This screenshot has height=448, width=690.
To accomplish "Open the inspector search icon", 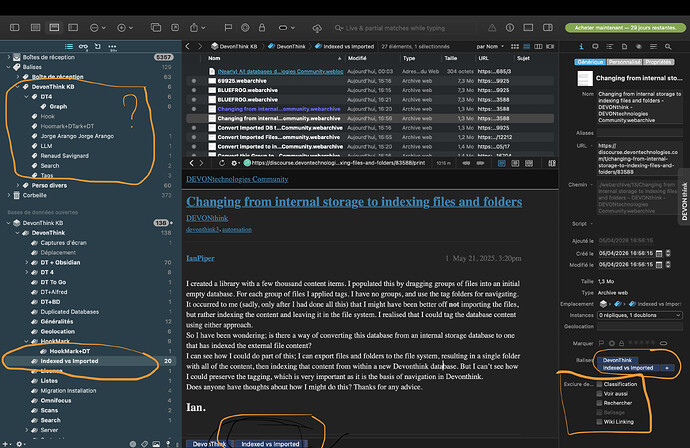I will (668, 46).
